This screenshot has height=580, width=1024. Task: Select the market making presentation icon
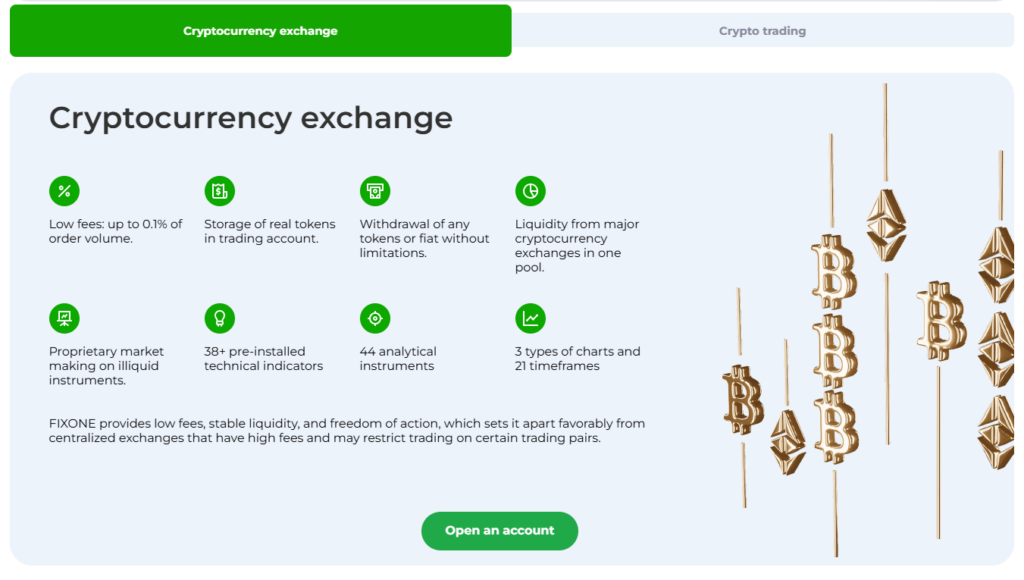[x=64, y=318]
